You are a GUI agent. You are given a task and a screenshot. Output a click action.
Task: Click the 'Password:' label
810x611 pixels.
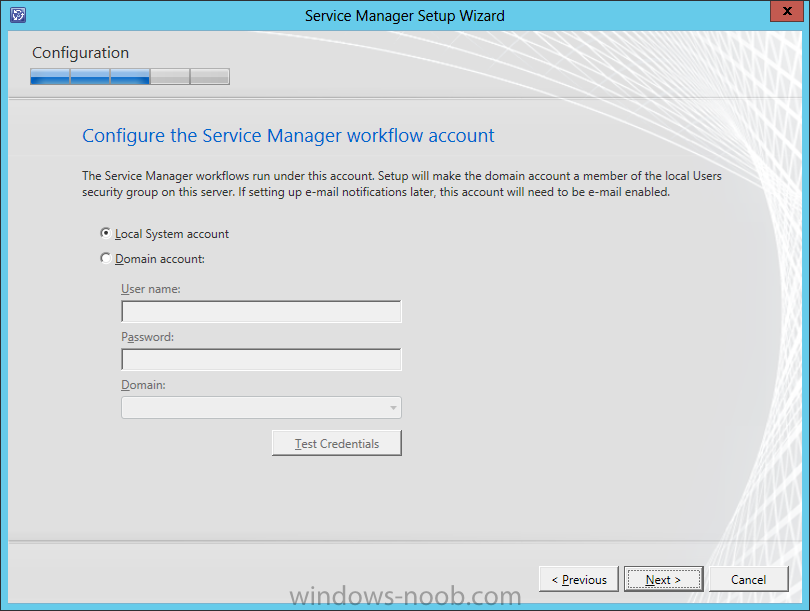point(148,337)
